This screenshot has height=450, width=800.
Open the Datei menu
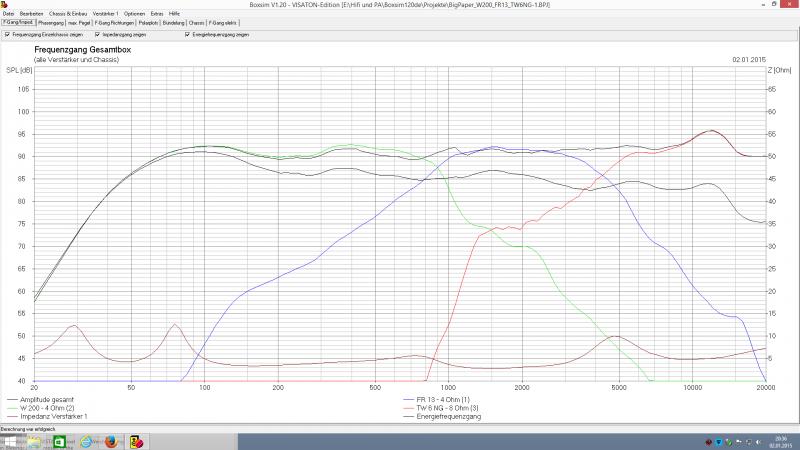8,13
